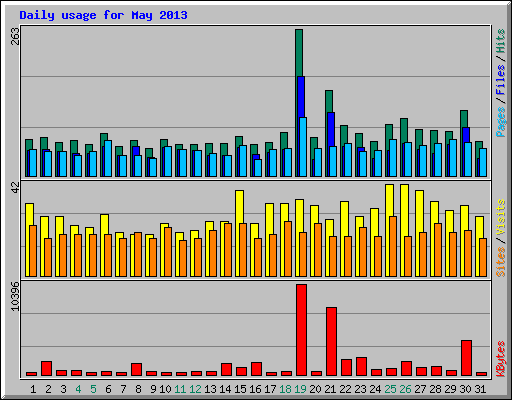The height and width of the screenshot is (400, 512).
Task: Click the 263 hits axis label
Action: coord(15,36)
